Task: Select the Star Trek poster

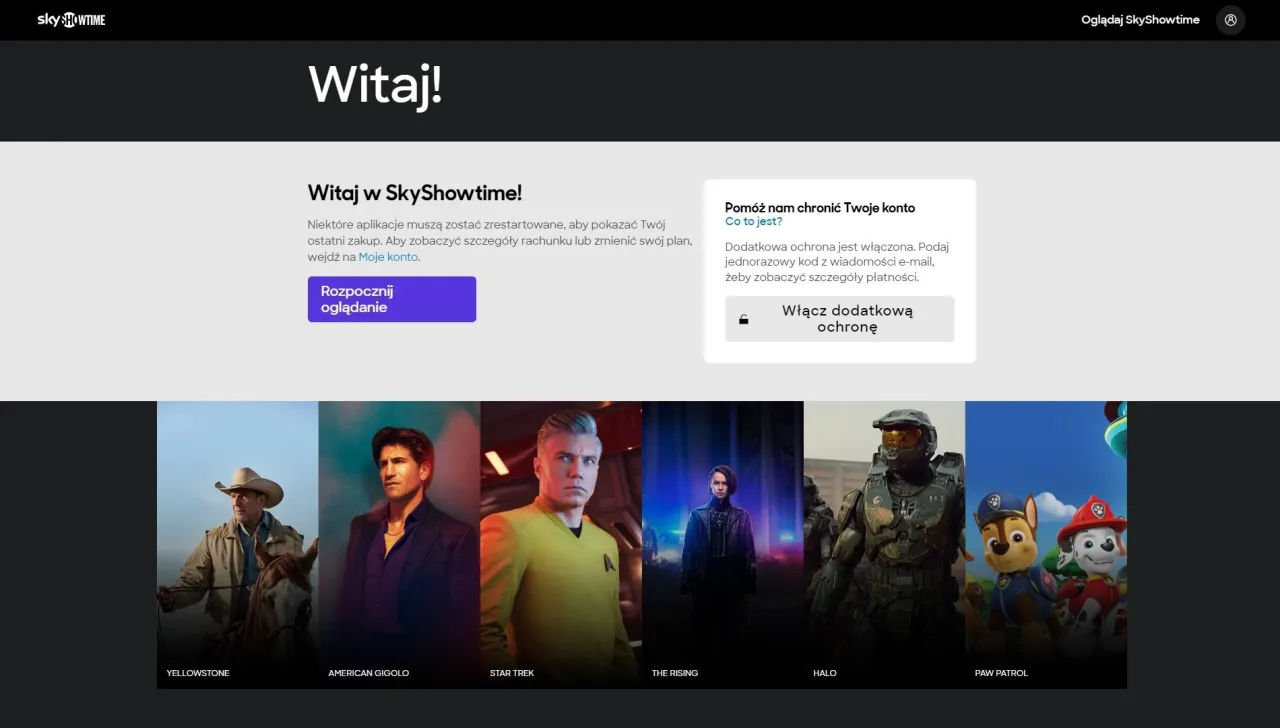Action: pos(561,544)
